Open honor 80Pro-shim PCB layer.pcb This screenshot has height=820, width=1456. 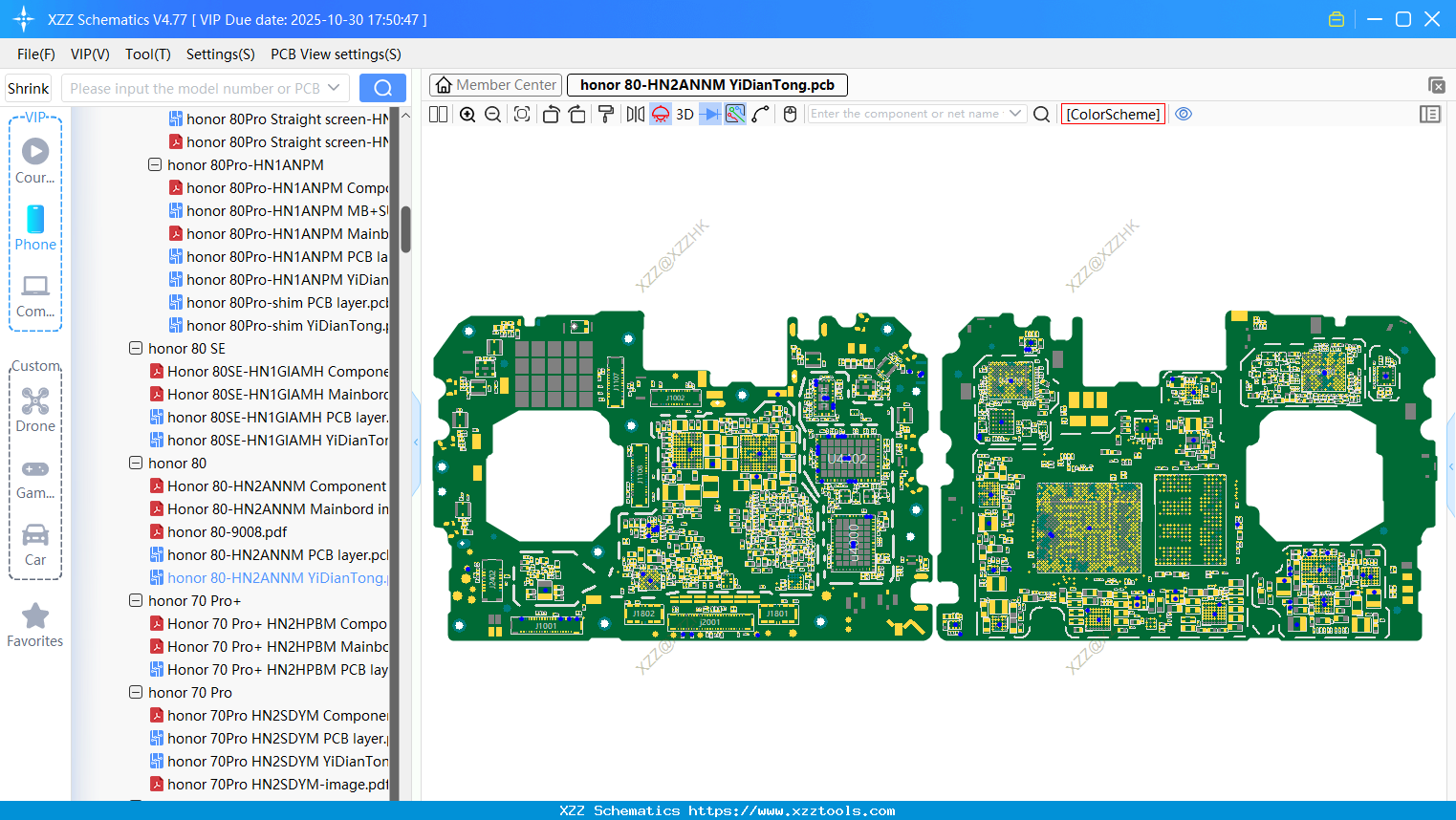279,302
